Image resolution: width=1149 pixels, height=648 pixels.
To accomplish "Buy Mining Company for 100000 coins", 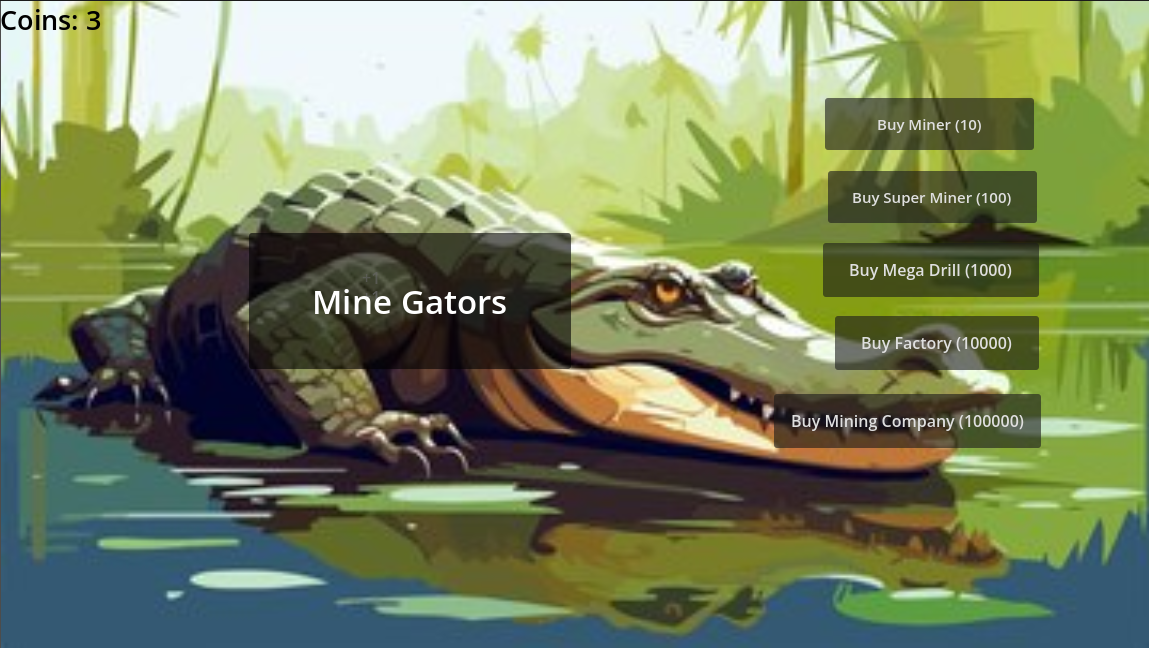I will tap(907, 421).
